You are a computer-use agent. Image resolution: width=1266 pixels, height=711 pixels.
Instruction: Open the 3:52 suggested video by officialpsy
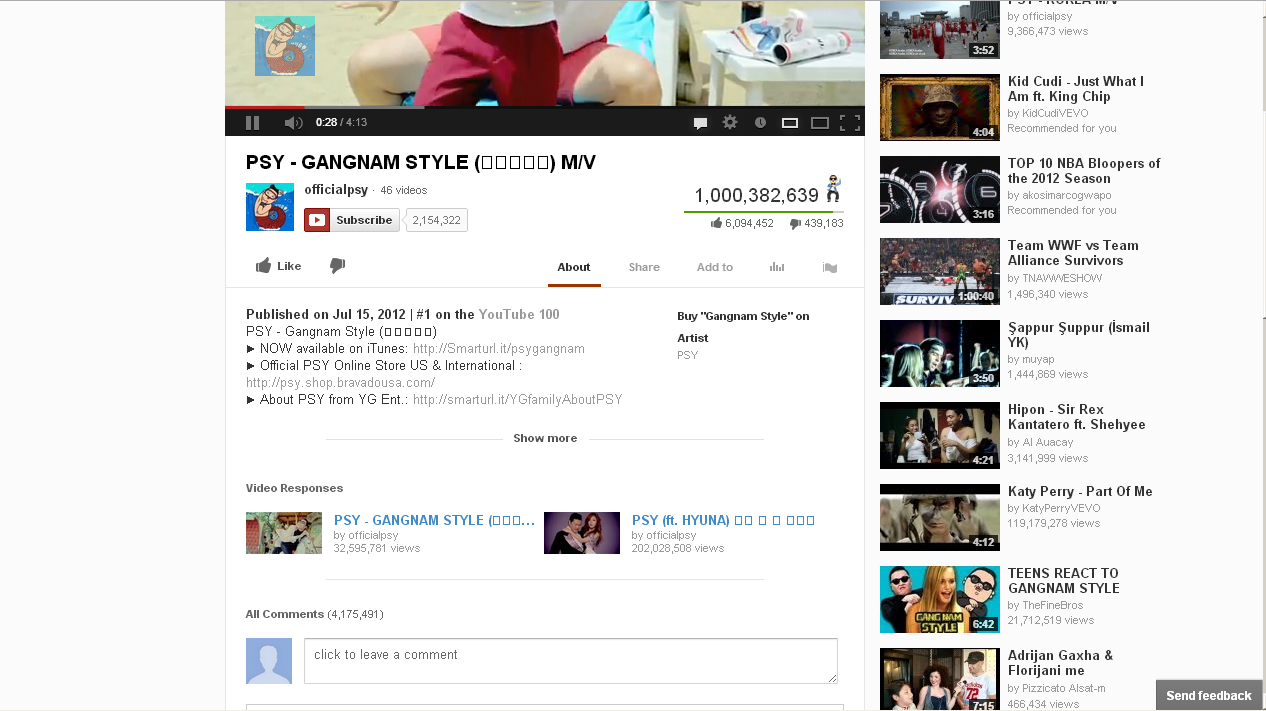(x=940, y=30)
